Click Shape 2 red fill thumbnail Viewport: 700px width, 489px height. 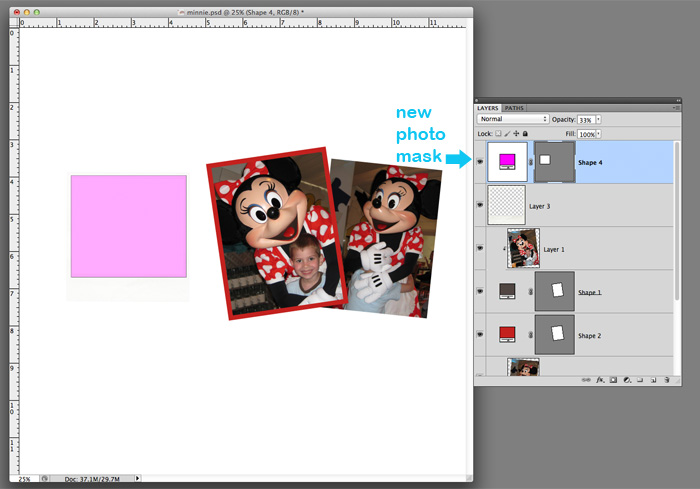tap(507, 334)
